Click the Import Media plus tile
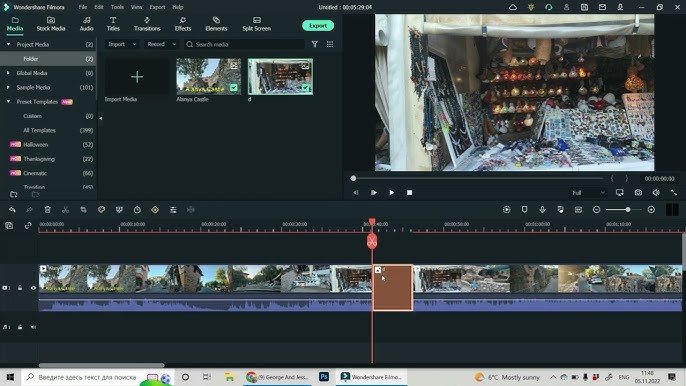686x386 pixels. (x=137, y=77)
